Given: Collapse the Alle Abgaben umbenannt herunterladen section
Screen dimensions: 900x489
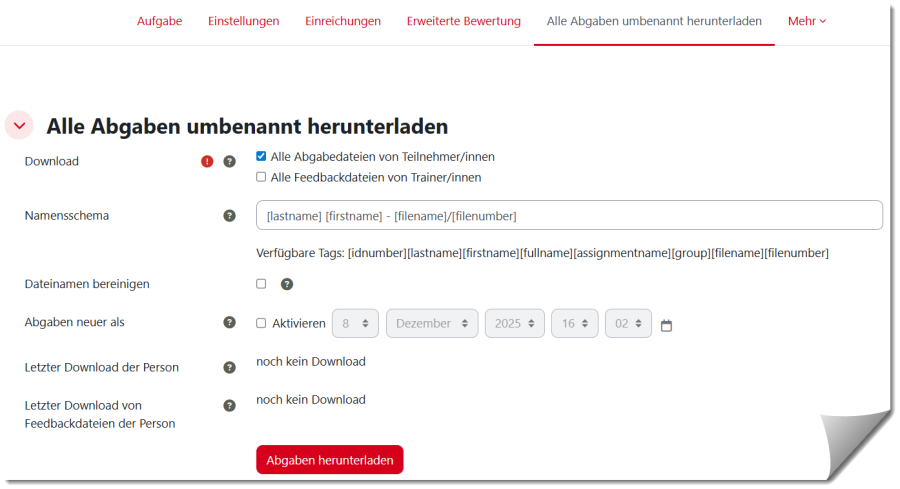Looking at the screenshot, I should point(19,126).
